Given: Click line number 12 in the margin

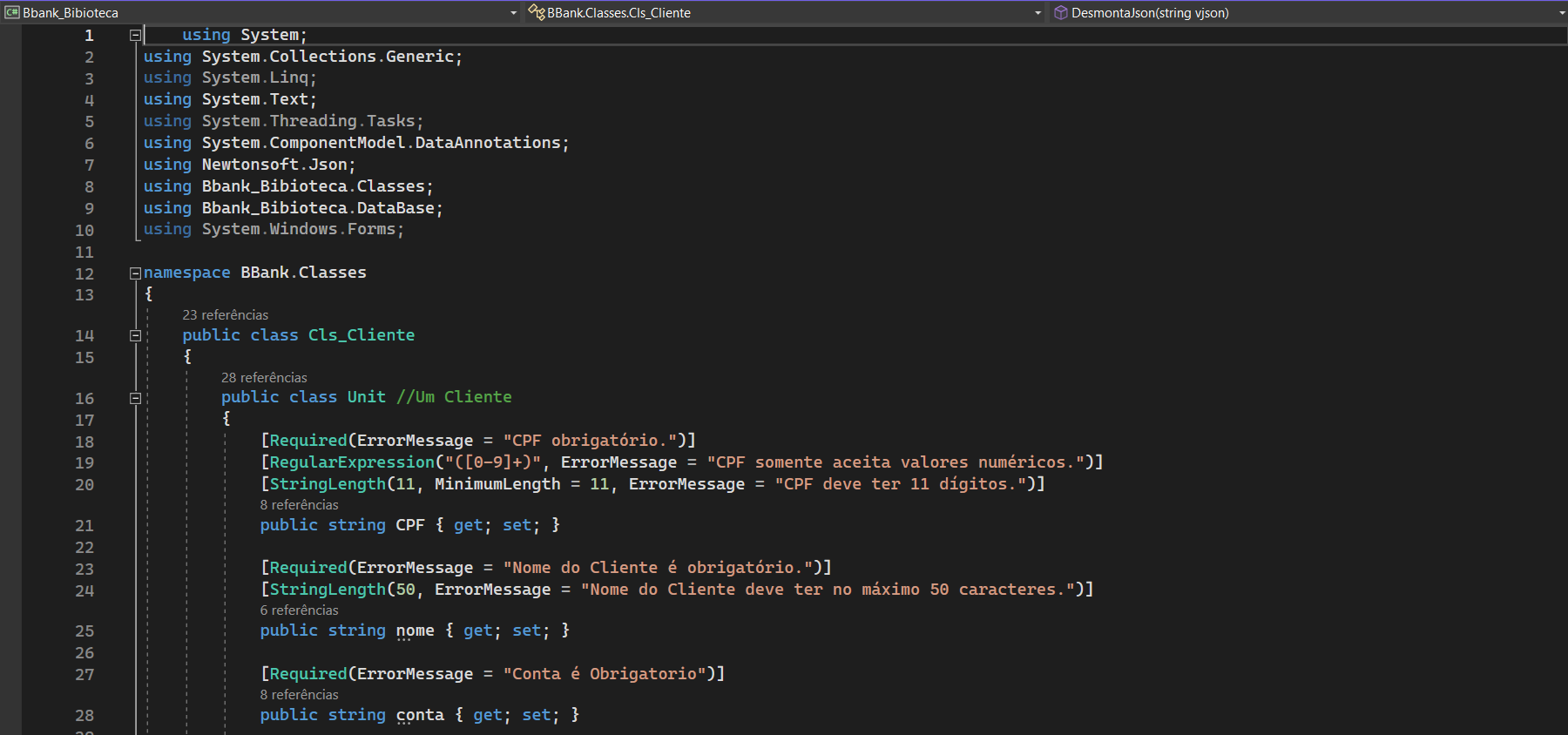Looking at the screenshot, I should (84, 273).
